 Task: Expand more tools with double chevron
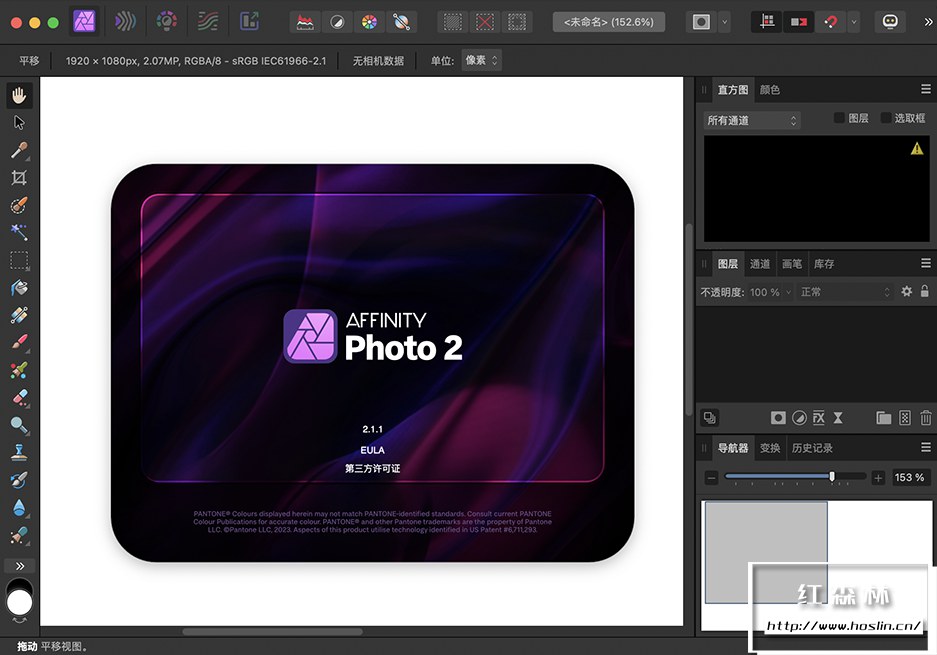pyautogui.click(x=20, y=566)
